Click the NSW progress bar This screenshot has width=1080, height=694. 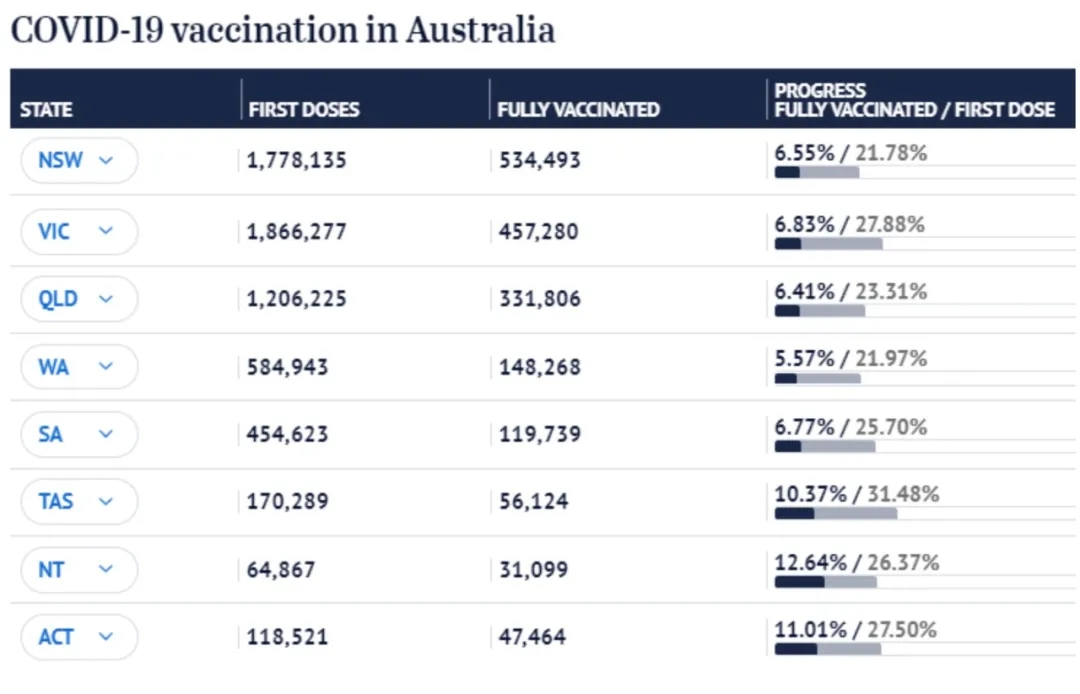pyautogui.click(x=817, y=172)
